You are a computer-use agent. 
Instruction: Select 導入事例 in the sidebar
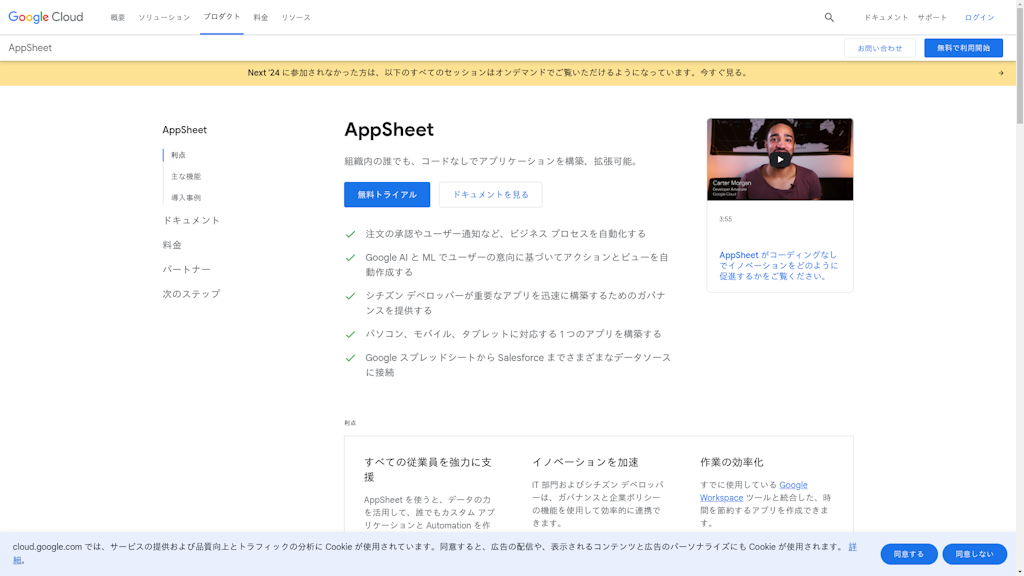click(x=186, y=198)
